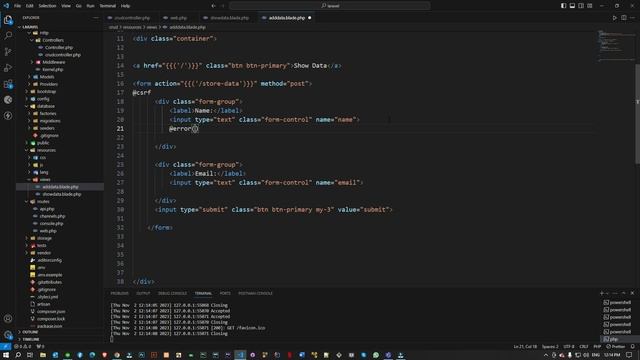Screen dimensions: 640x360
Task: Open showdata.blade.php in explorer tree
Action: (61, 194)
